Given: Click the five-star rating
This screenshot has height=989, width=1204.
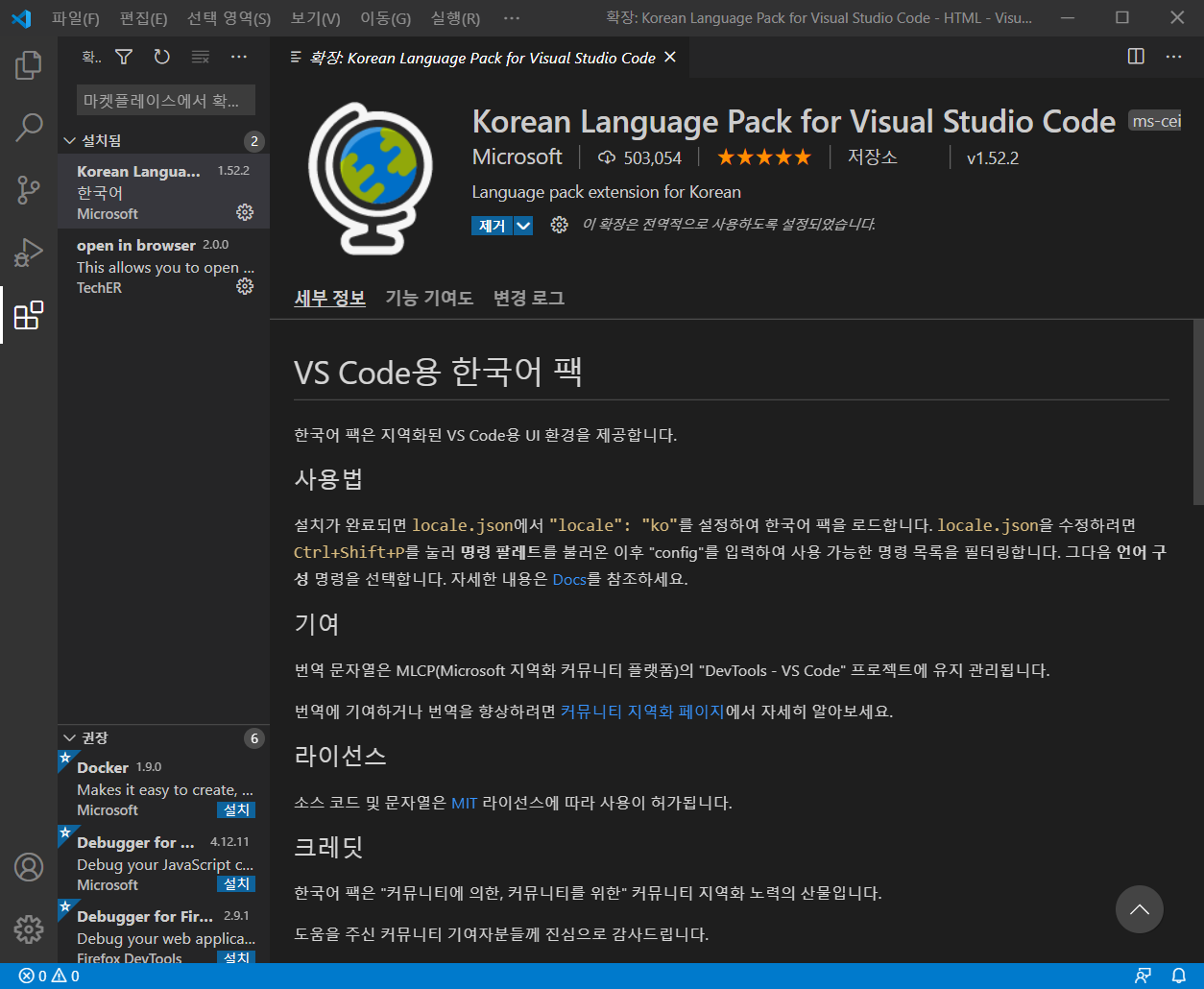Looking at the screenshot, I should 763,157.
